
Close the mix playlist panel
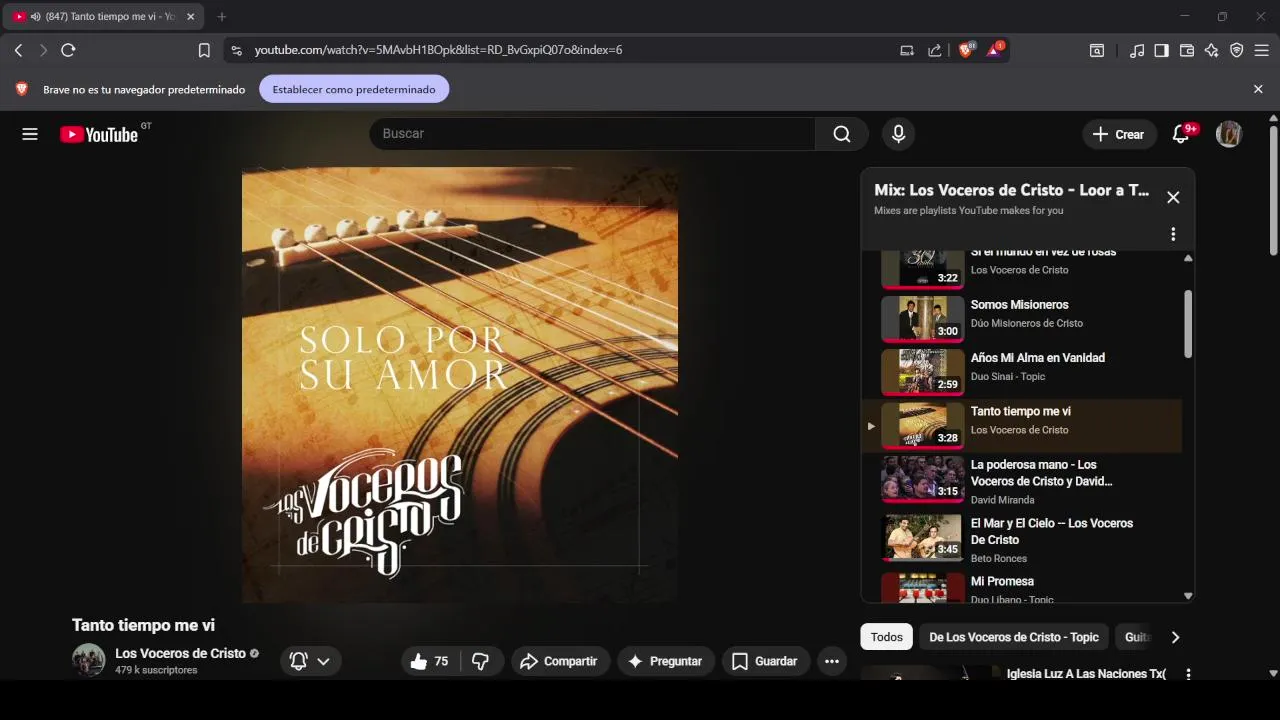(1173, 197)
